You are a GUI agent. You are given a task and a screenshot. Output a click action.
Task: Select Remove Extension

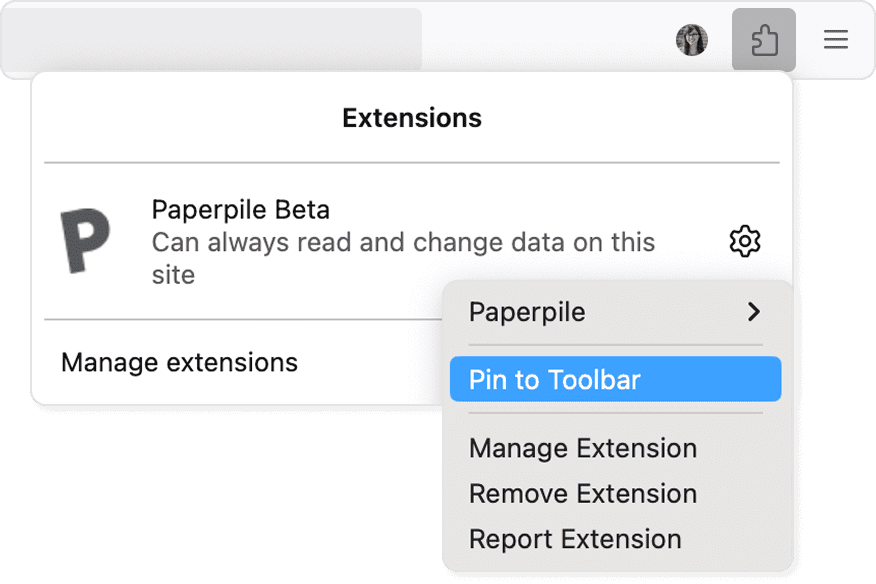pos(583,493)
